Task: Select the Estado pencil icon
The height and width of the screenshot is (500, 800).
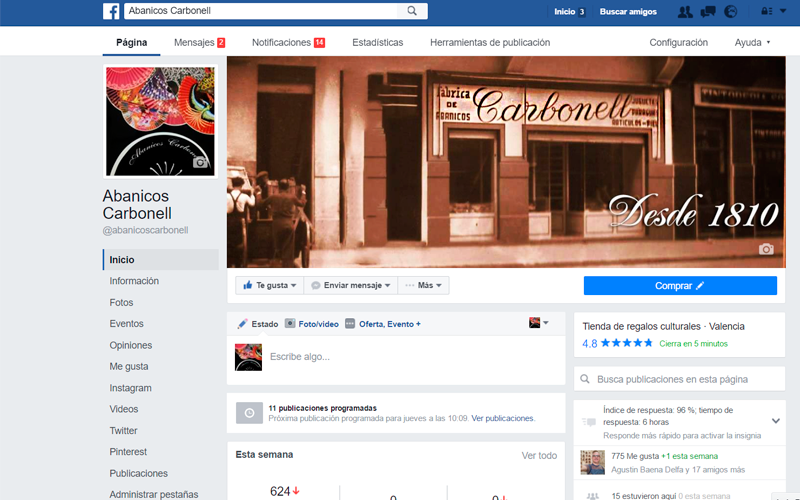Action: point(242,324)
